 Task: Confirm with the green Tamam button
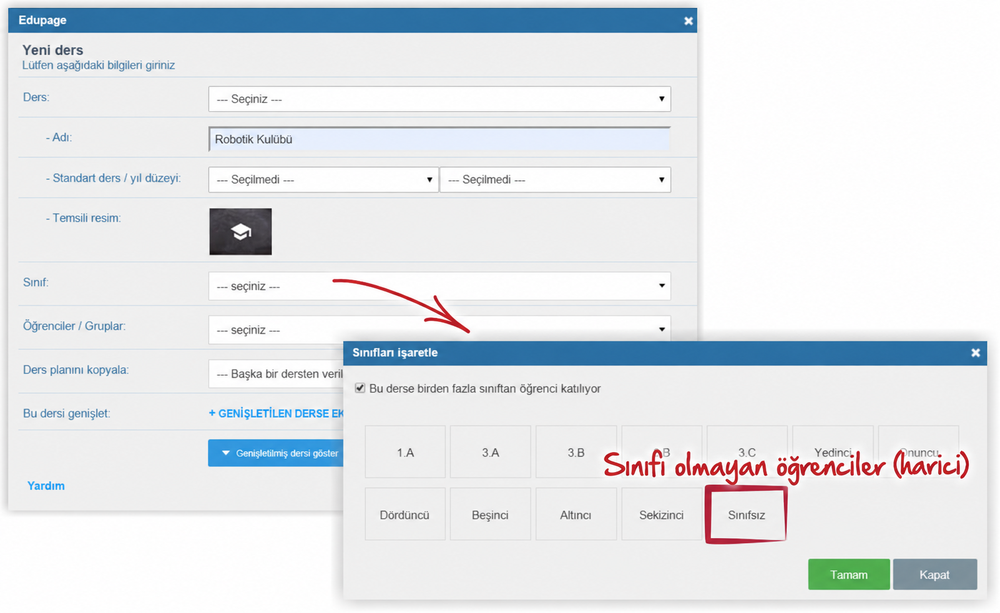click(x=849, y=575)
